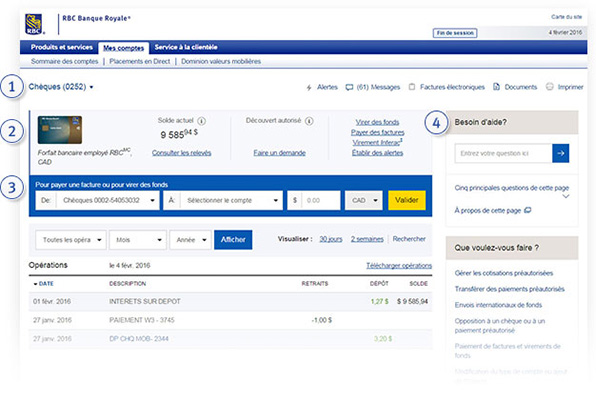Click the Imprimer text link
596x404 pixels.
click(571, 87)
